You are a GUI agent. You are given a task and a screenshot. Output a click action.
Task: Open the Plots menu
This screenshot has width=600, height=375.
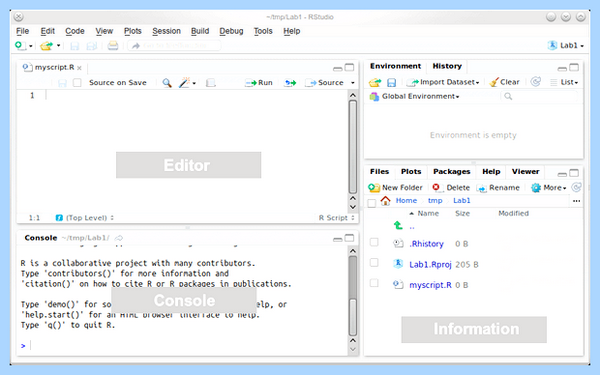[x=132, y=31]
